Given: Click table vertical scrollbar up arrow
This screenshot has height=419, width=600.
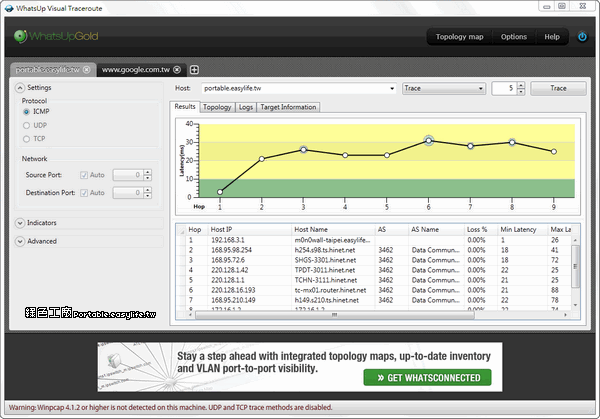Looking at the screenshot, I should 575,240.
